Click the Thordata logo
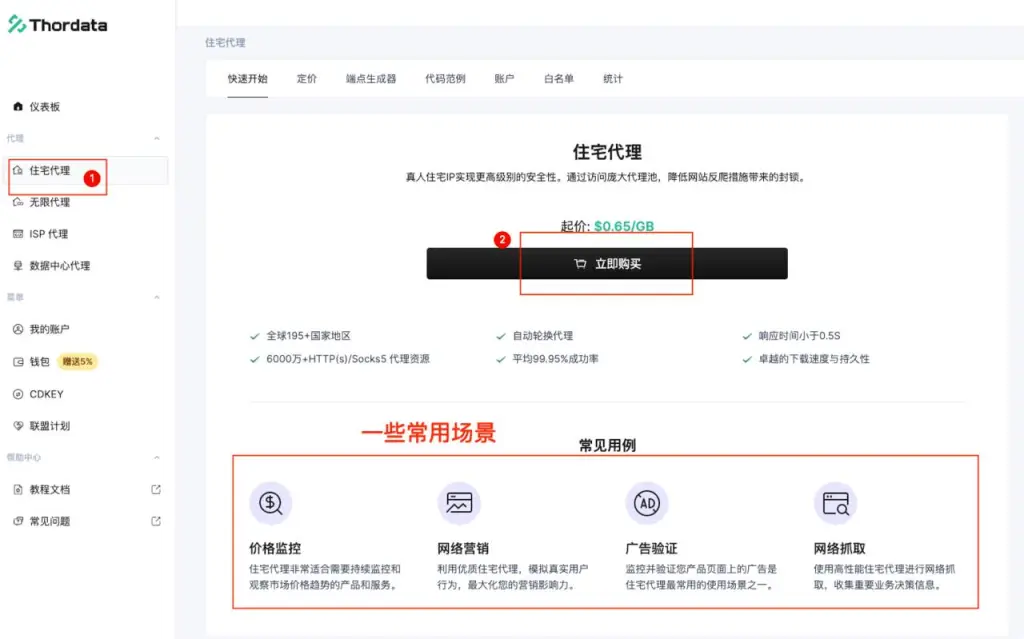 tap(57, 25)
